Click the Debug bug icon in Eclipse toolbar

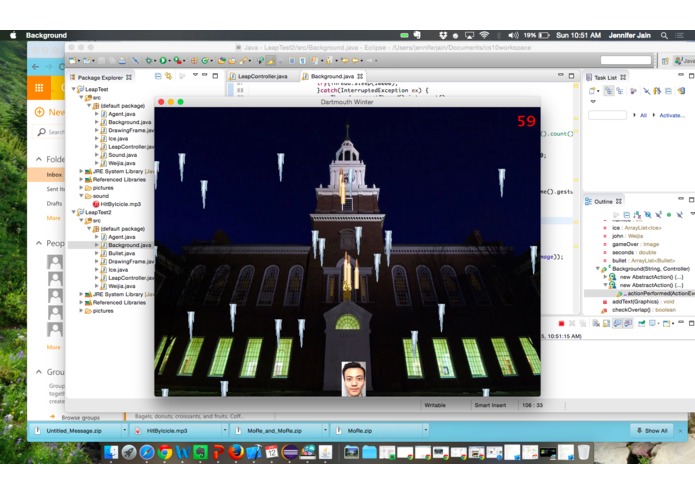(148, 60)
